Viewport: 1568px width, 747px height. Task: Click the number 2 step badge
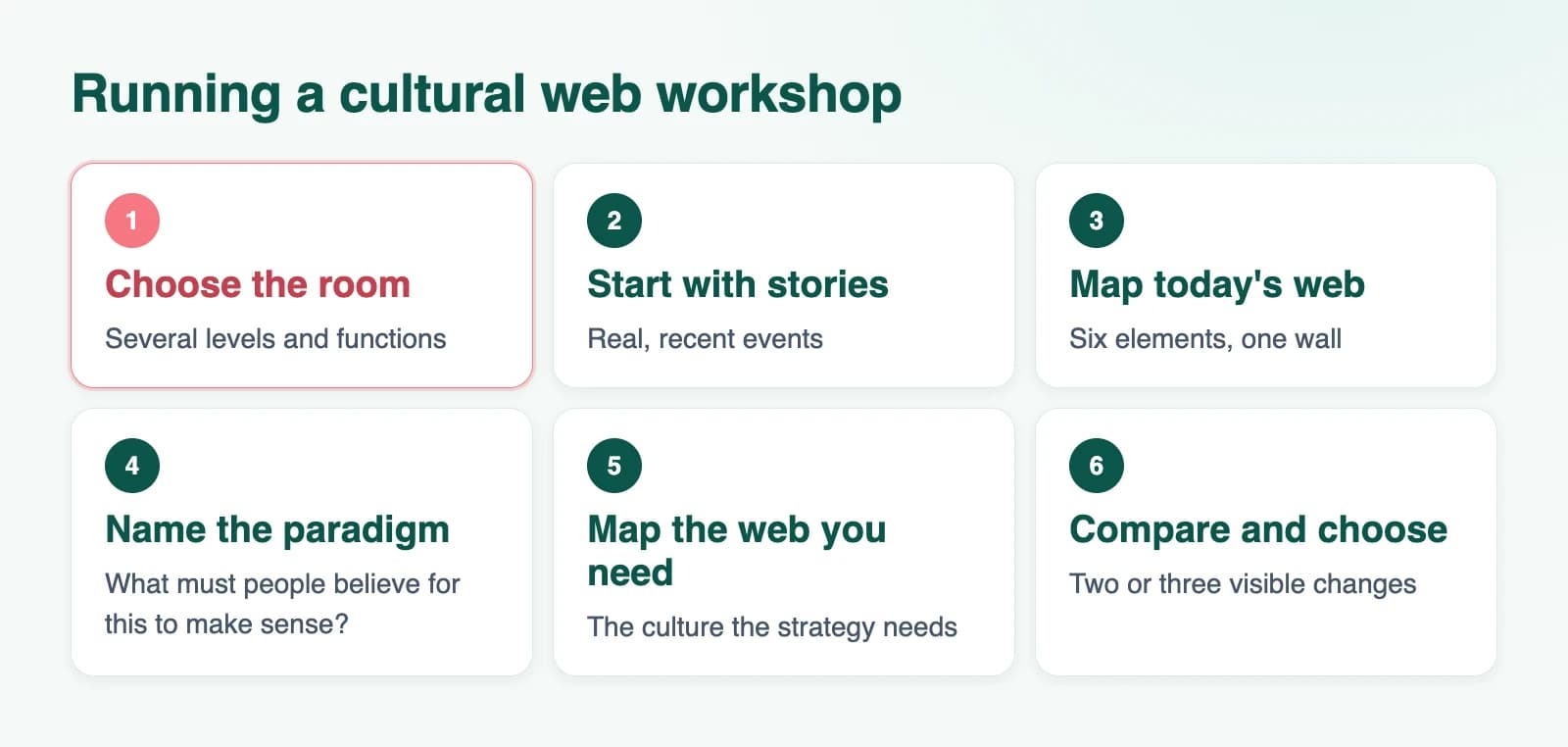pos(614,221)
